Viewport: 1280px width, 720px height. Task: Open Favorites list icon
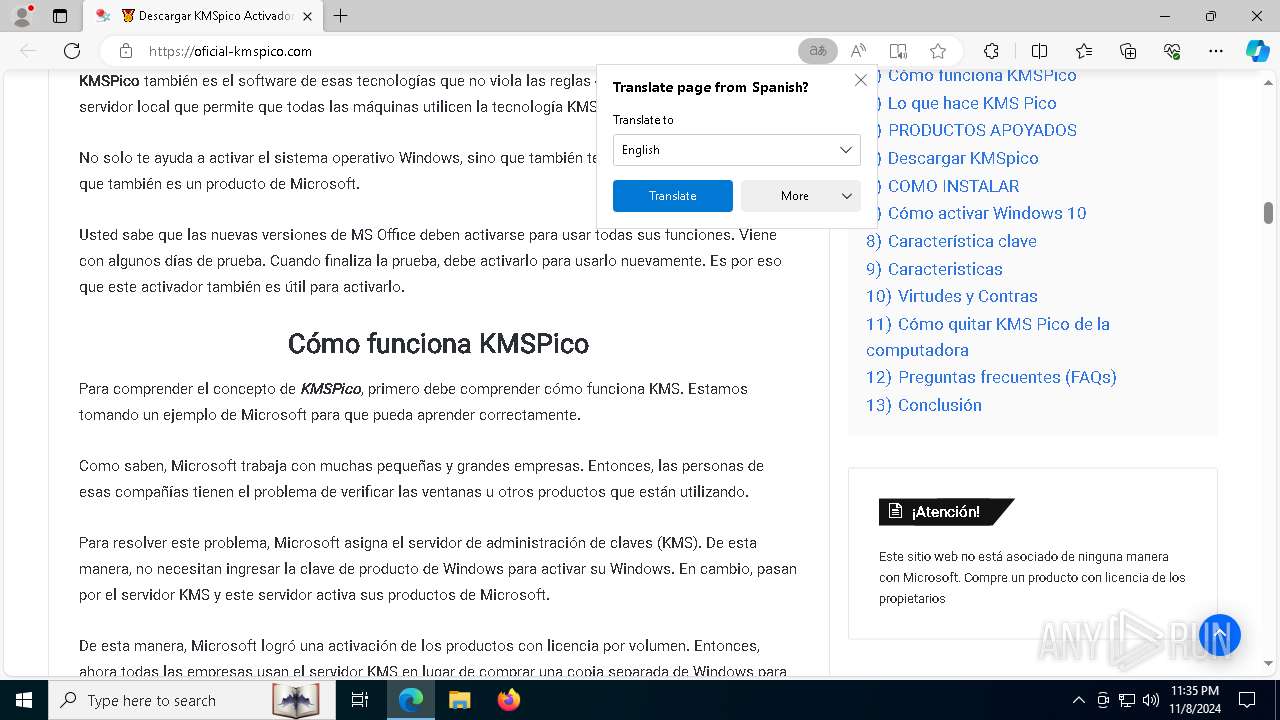tap(1084, 51)
